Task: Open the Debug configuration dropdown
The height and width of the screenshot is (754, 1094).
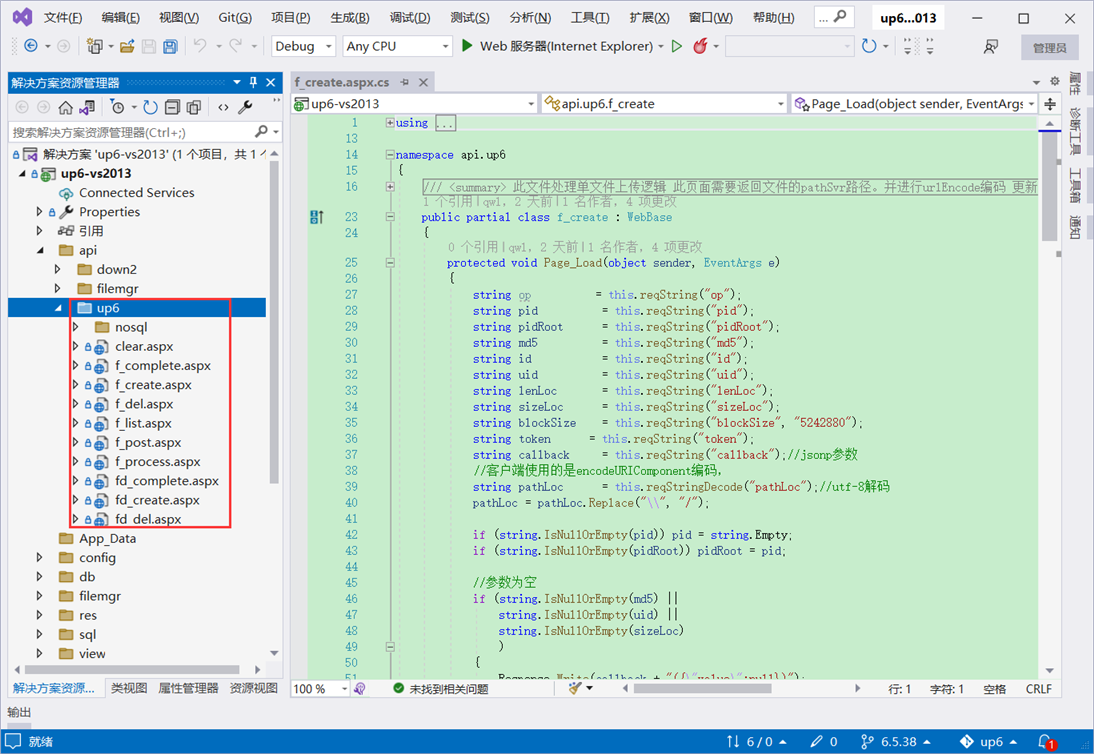Action: click(304, 47)
